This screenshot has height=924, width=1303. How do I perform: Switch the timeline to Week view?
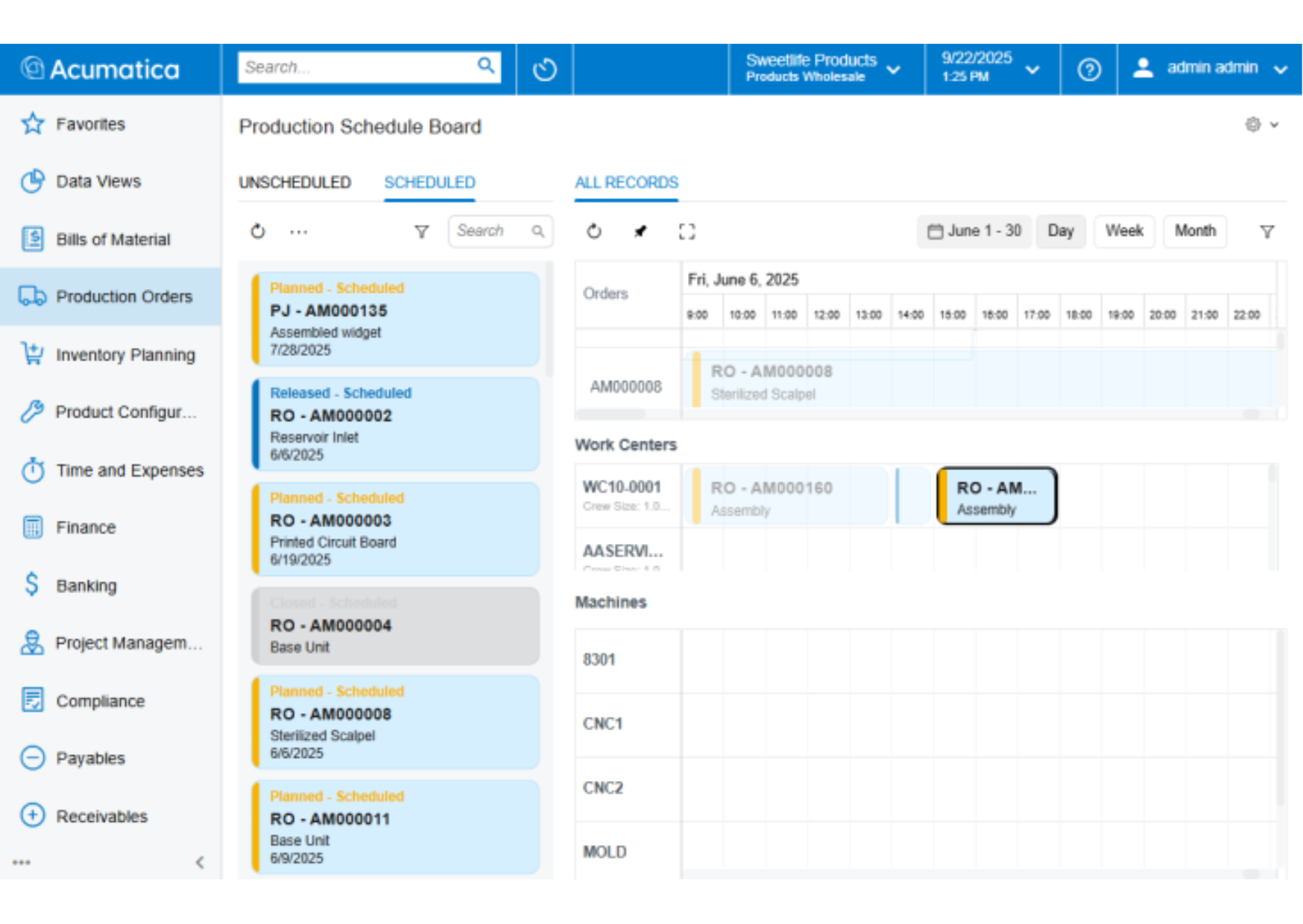[1124, 232]
